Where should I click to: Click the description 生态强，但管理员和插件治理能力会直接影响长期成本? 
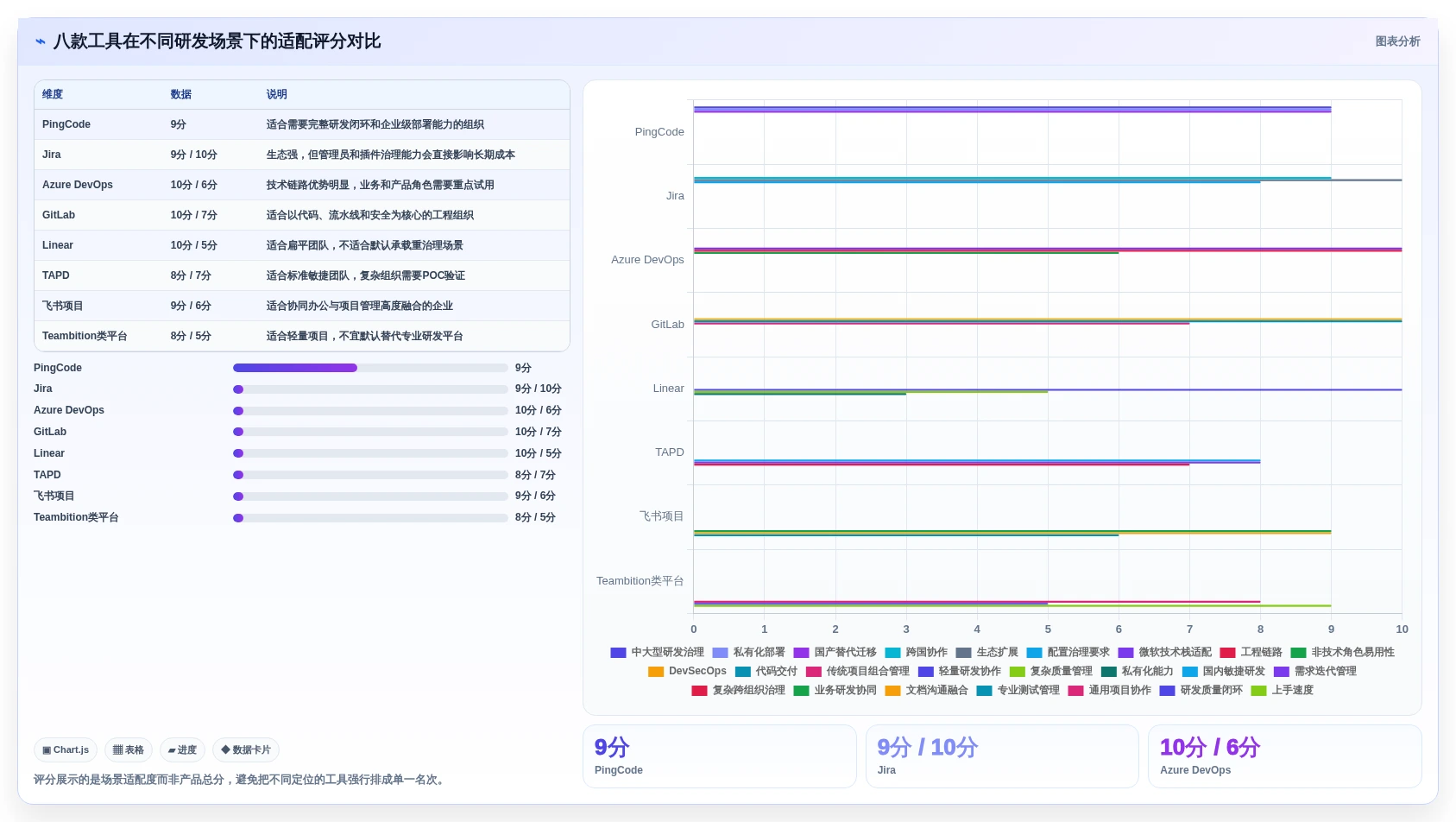[391, 155]
